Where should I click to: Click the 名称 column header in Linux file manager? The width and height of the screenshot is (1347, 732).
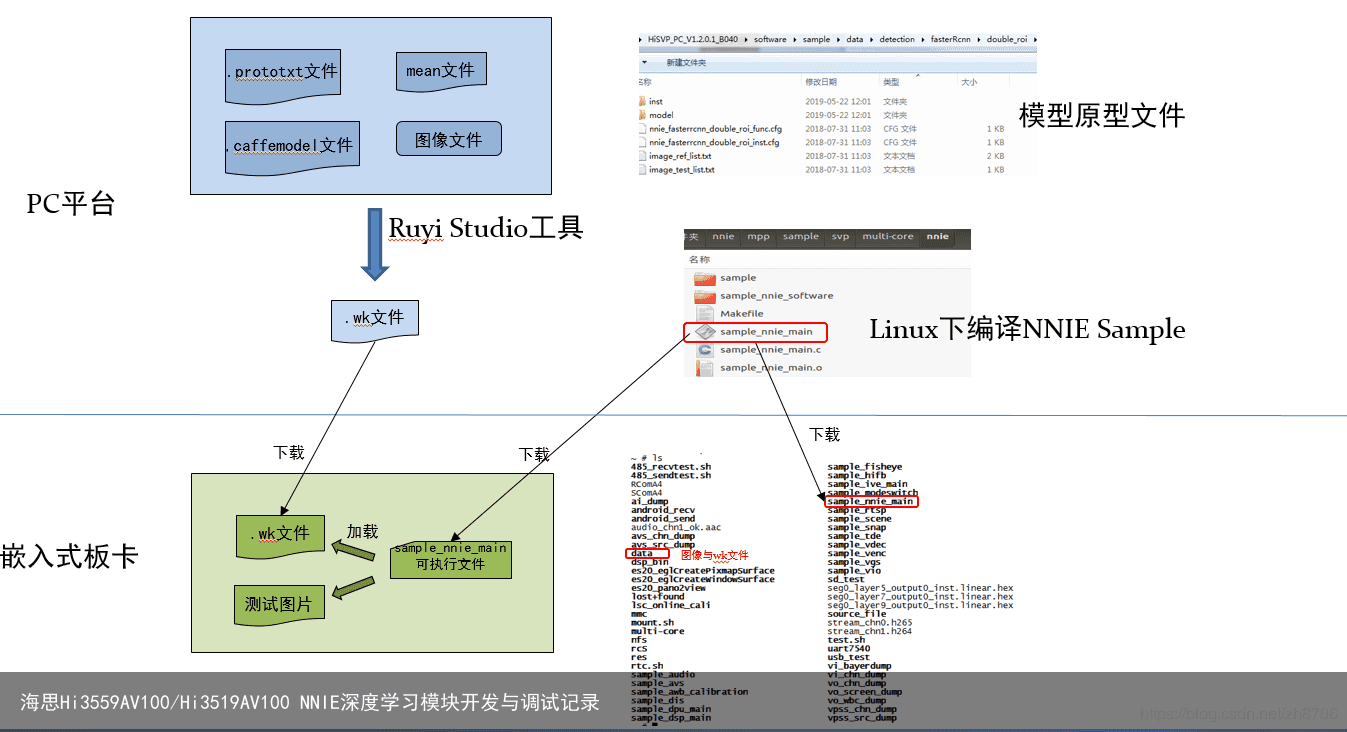point(700,260)
